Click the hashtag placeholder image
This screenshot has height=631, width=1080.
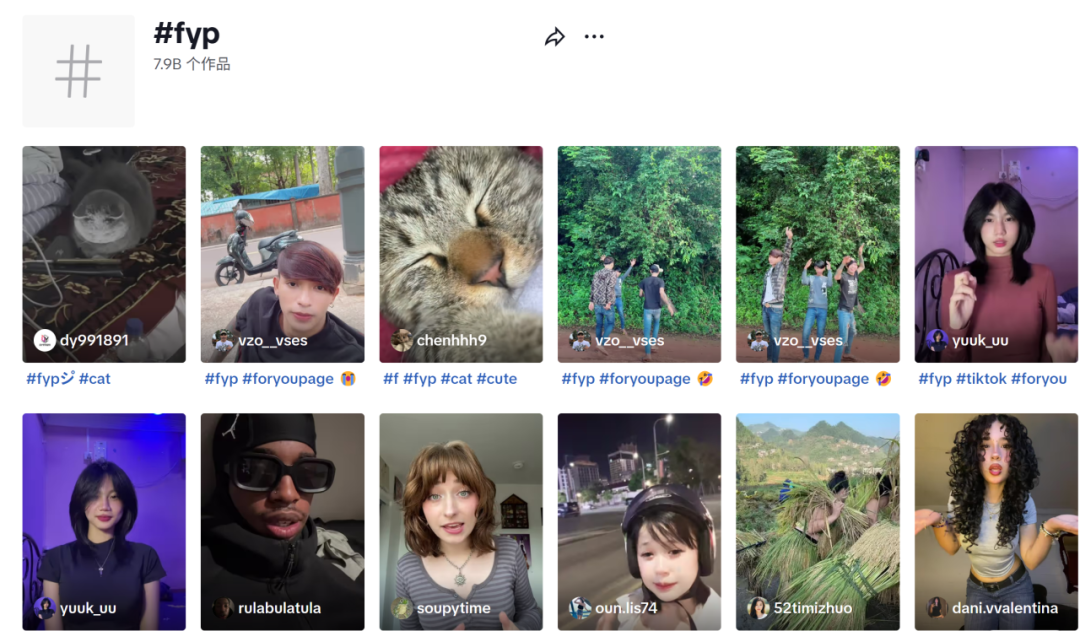click(x=79, y=71)
